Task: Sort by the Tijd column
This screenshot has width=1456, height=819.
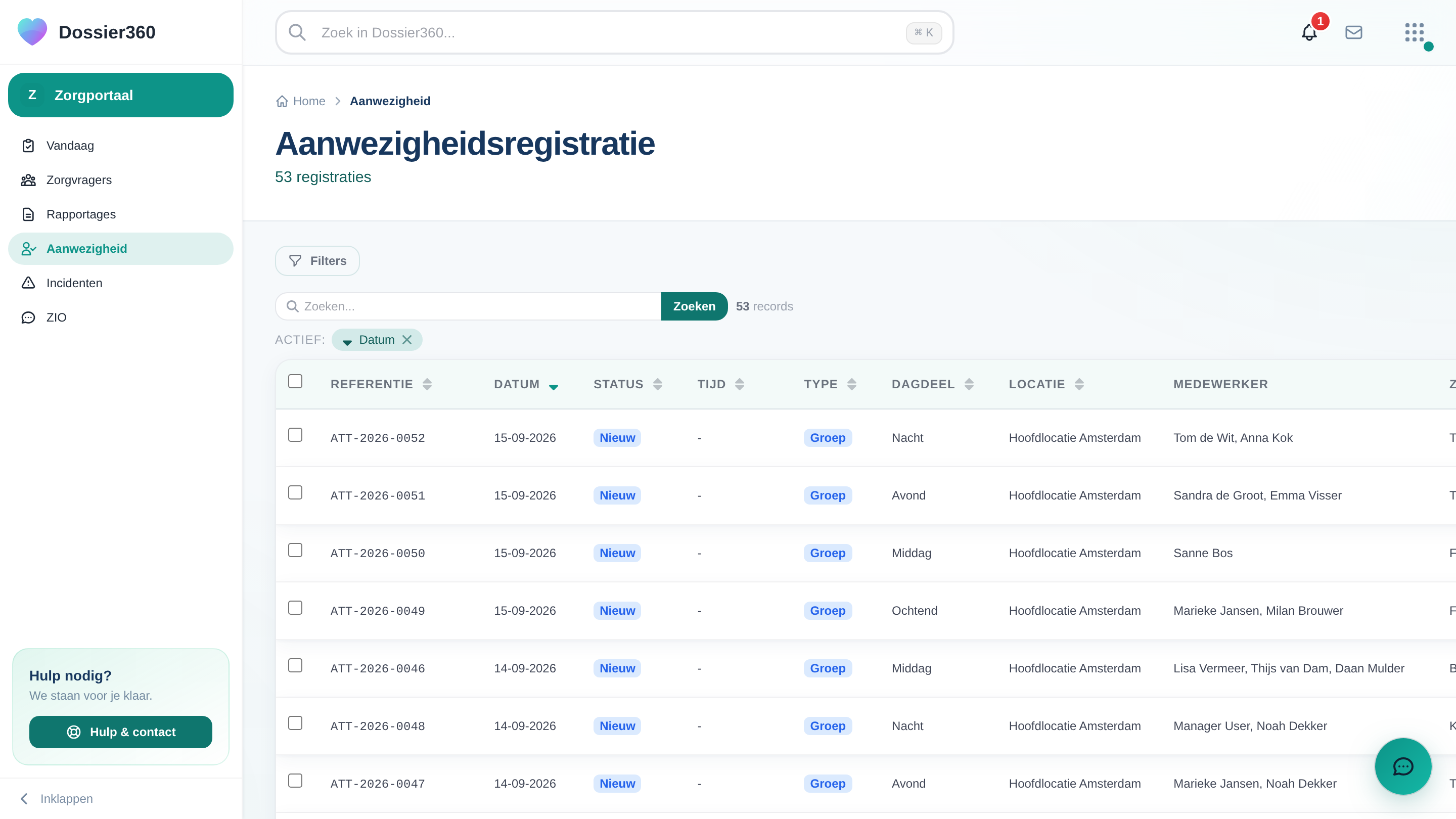Action: (x=720, y=384)
